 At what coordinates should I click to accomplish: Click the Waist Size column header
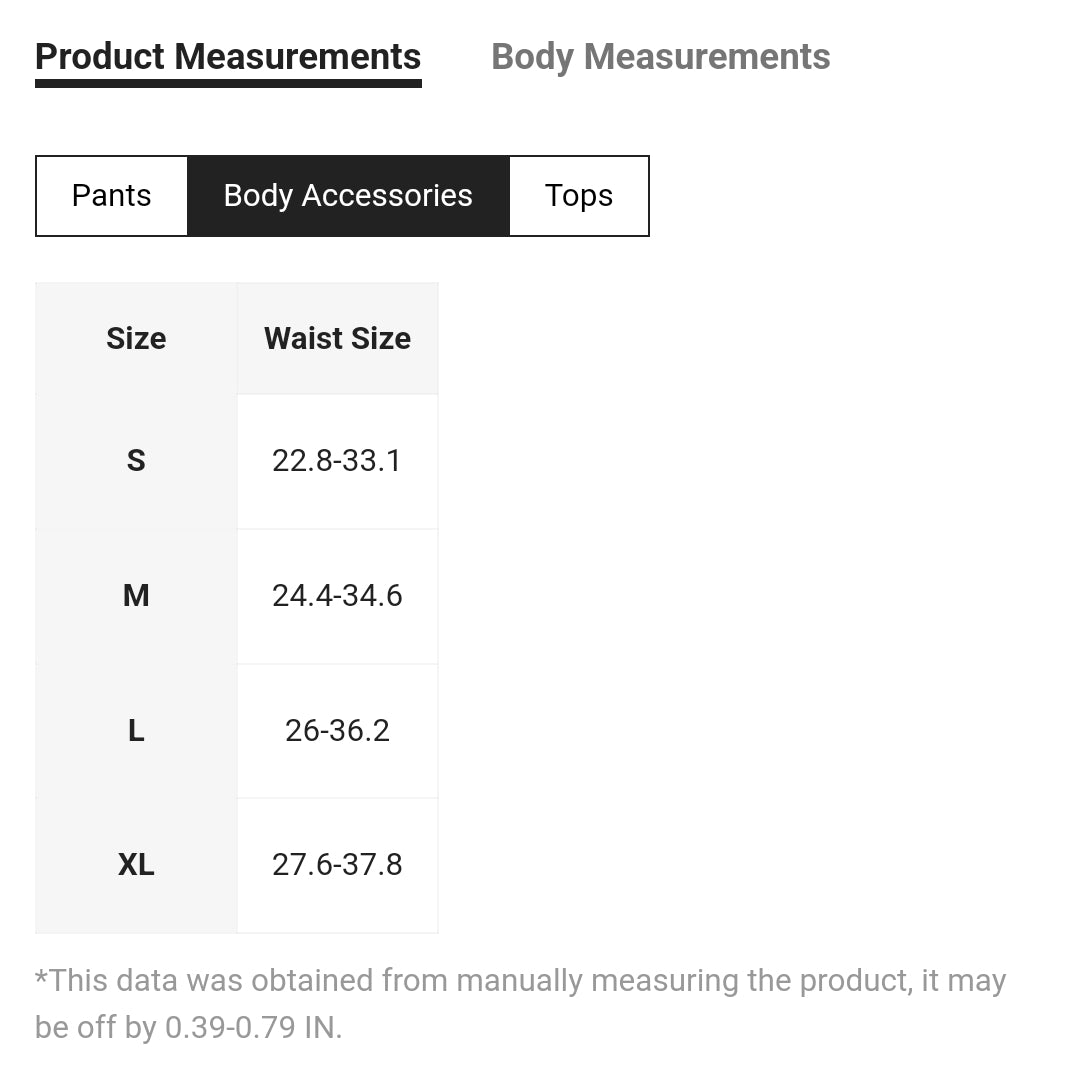coord(337,339)
